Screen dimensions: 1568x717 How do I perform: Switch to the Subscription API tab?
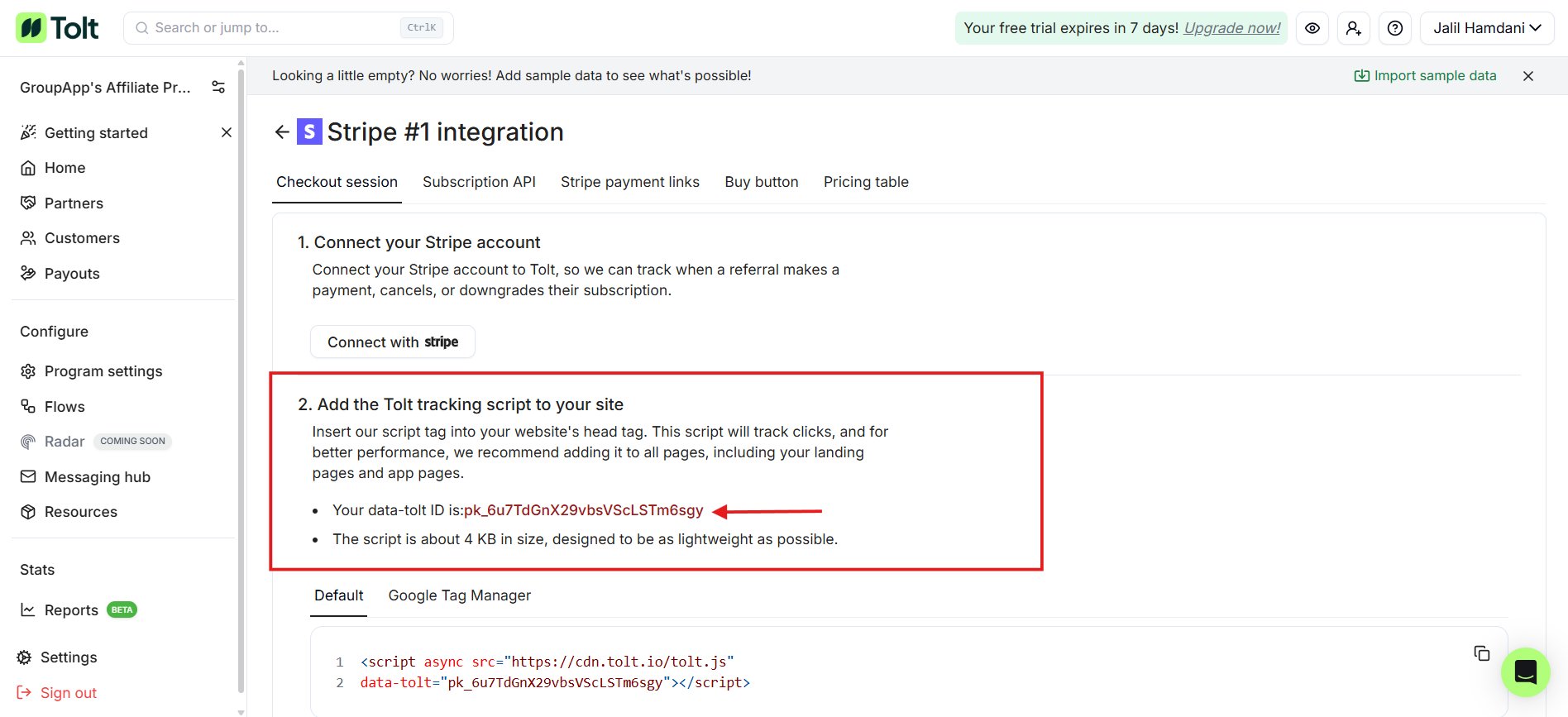(479, 182)
